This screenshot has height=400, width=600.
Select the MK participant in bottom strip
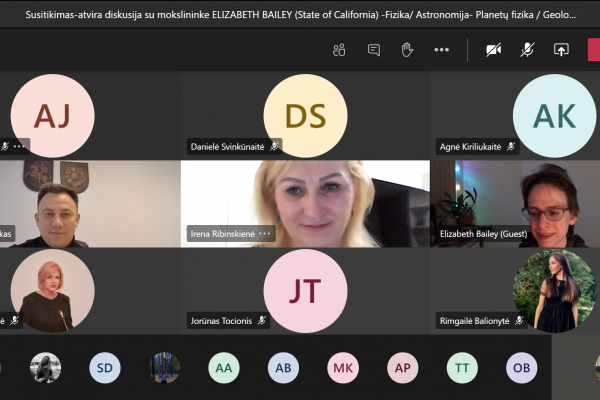pos(343,368)
